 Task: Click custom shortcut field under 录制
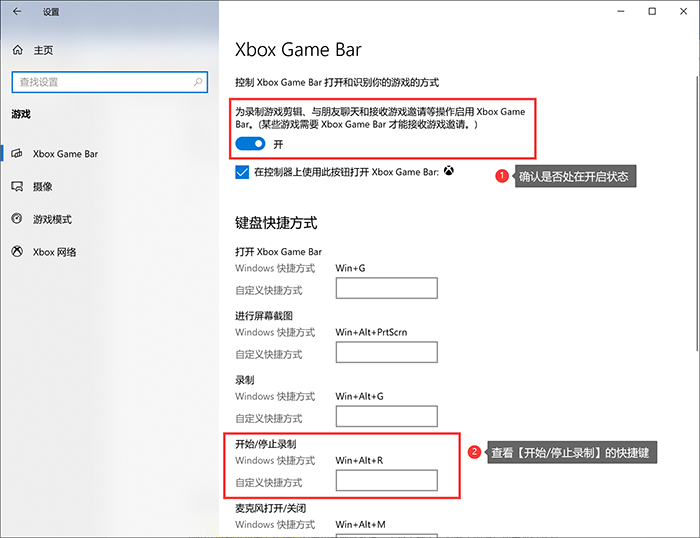coord(387,416)
